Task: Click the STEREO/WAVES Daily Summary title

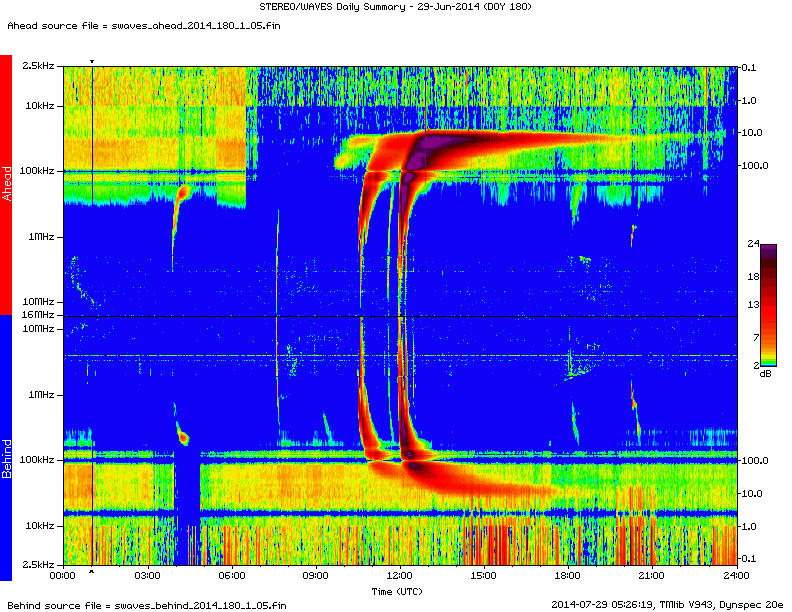Action: tap(395, 7)
